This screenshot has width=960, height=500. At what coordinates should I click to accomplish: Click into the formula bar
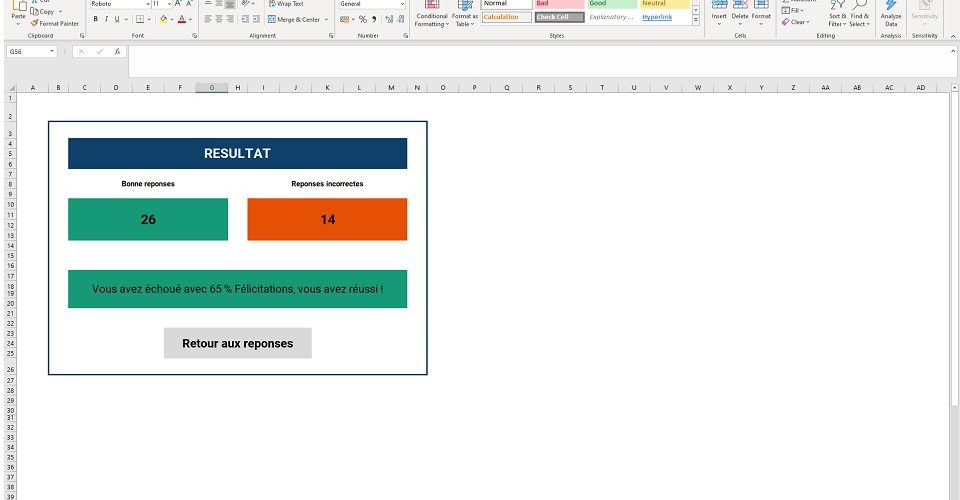coord(539,61)
